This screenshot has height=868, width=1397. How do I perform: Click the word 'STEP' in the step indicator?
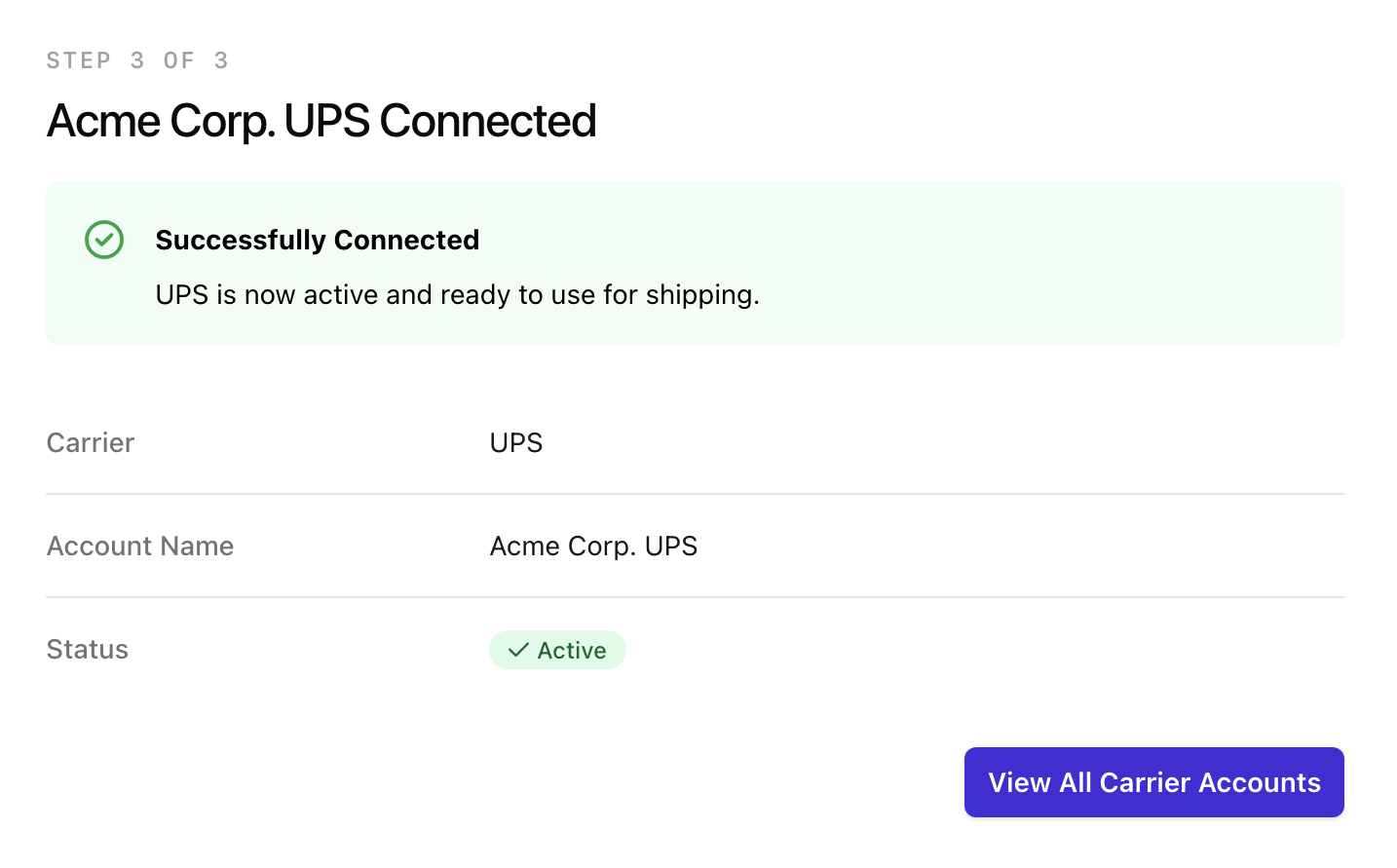click(79, 60)
